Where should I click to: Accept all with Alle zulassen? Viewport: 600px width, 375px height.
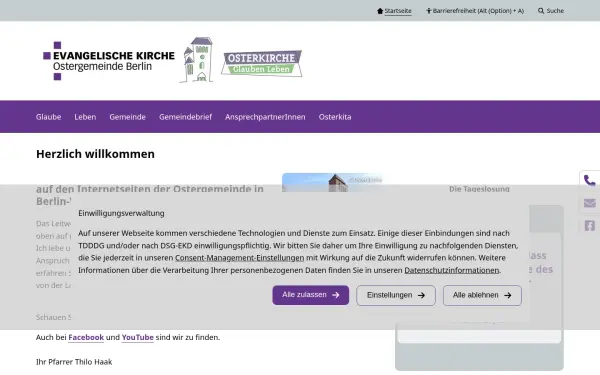click(311, 295)
